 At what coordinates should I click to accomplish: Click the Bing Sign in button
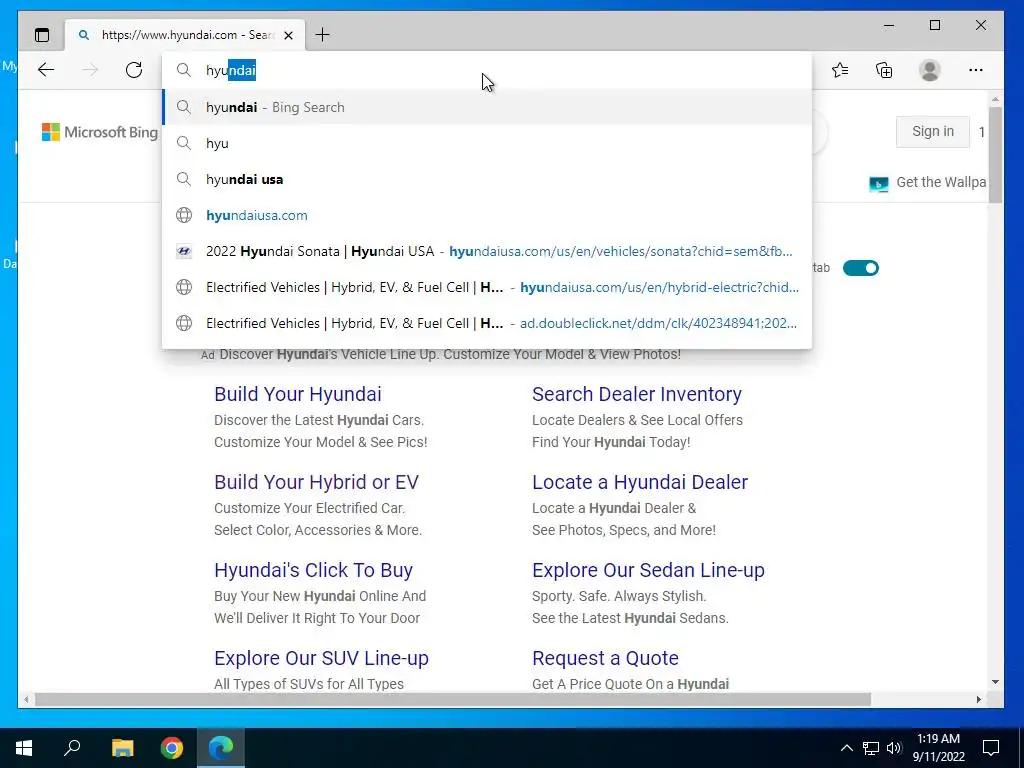[x=933, y=131]
